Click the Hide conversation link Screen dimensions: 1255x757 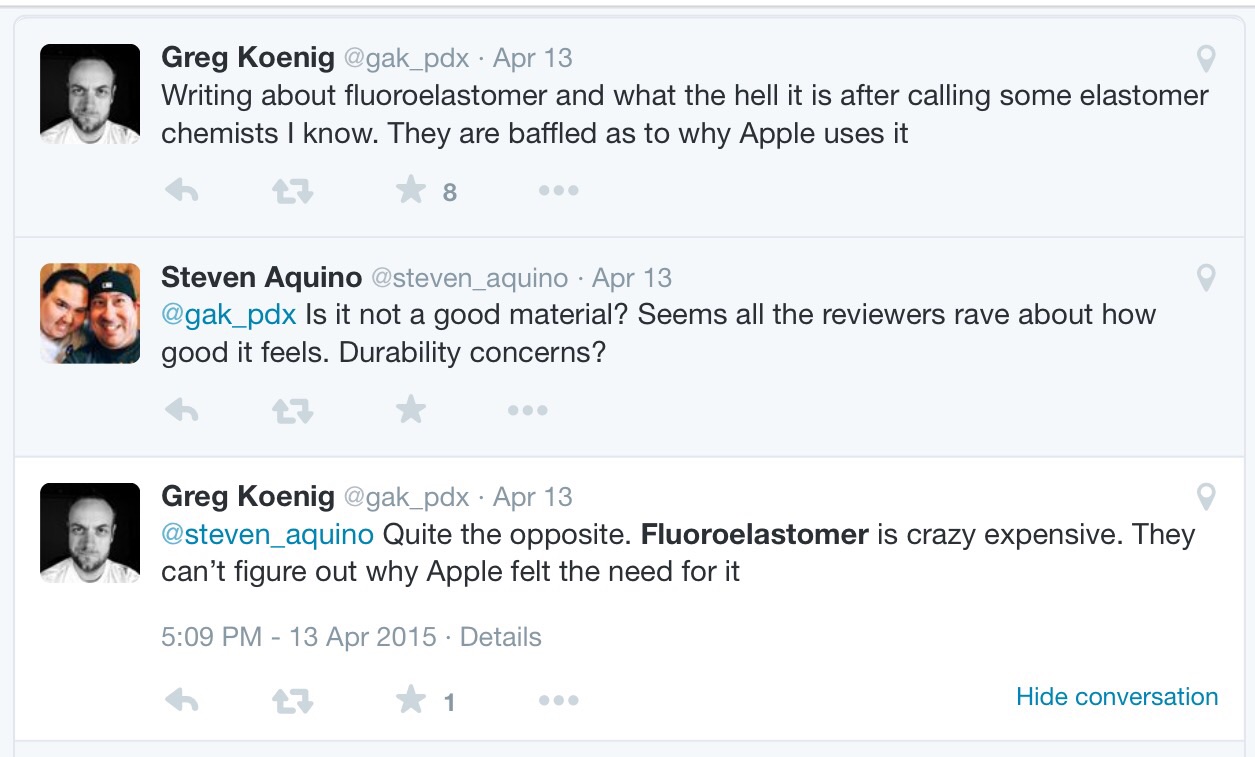(x=1116, y=697)
